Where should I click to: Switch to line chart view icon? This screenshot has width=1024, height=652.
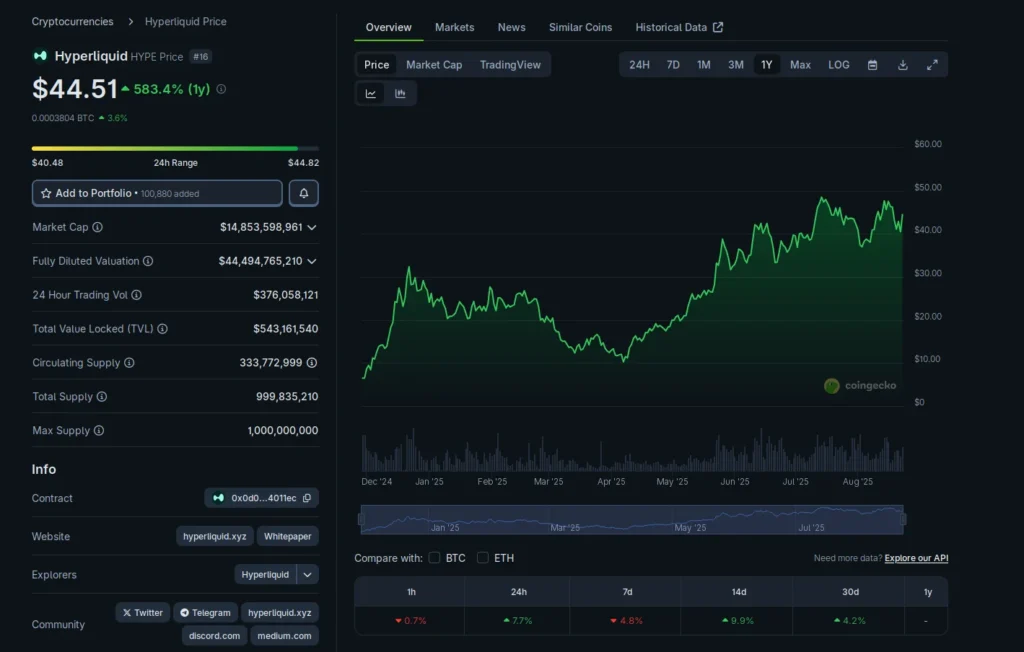pos(370,93)
